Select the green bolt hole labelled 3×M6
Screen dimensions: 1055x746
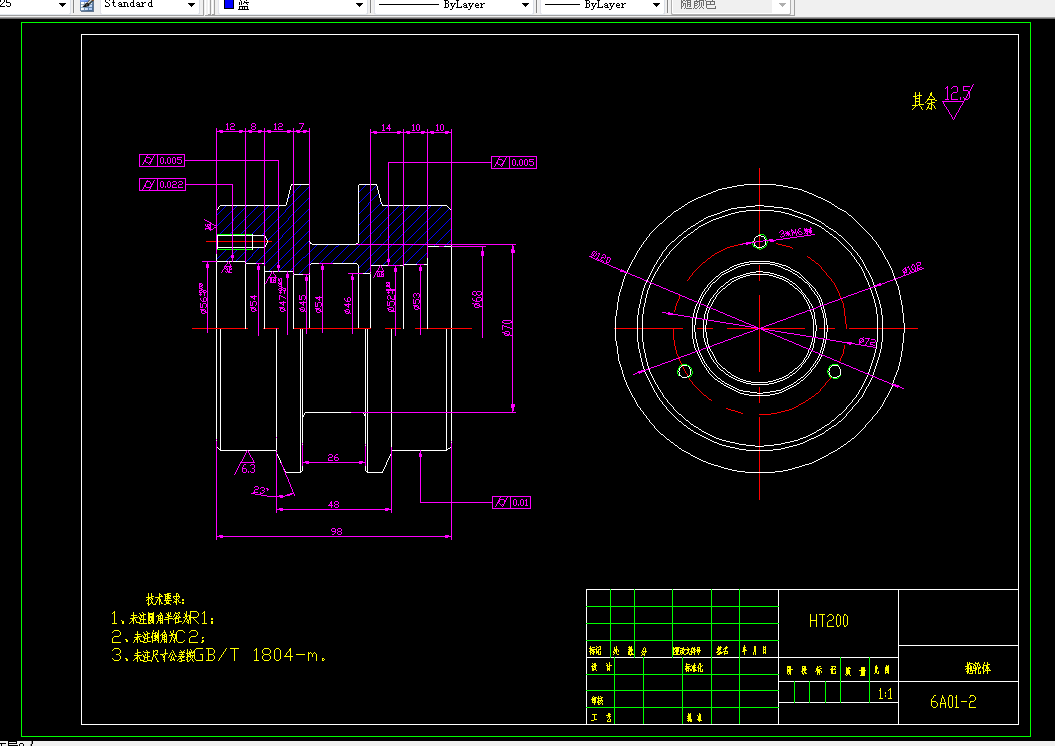tap(760, 241)
